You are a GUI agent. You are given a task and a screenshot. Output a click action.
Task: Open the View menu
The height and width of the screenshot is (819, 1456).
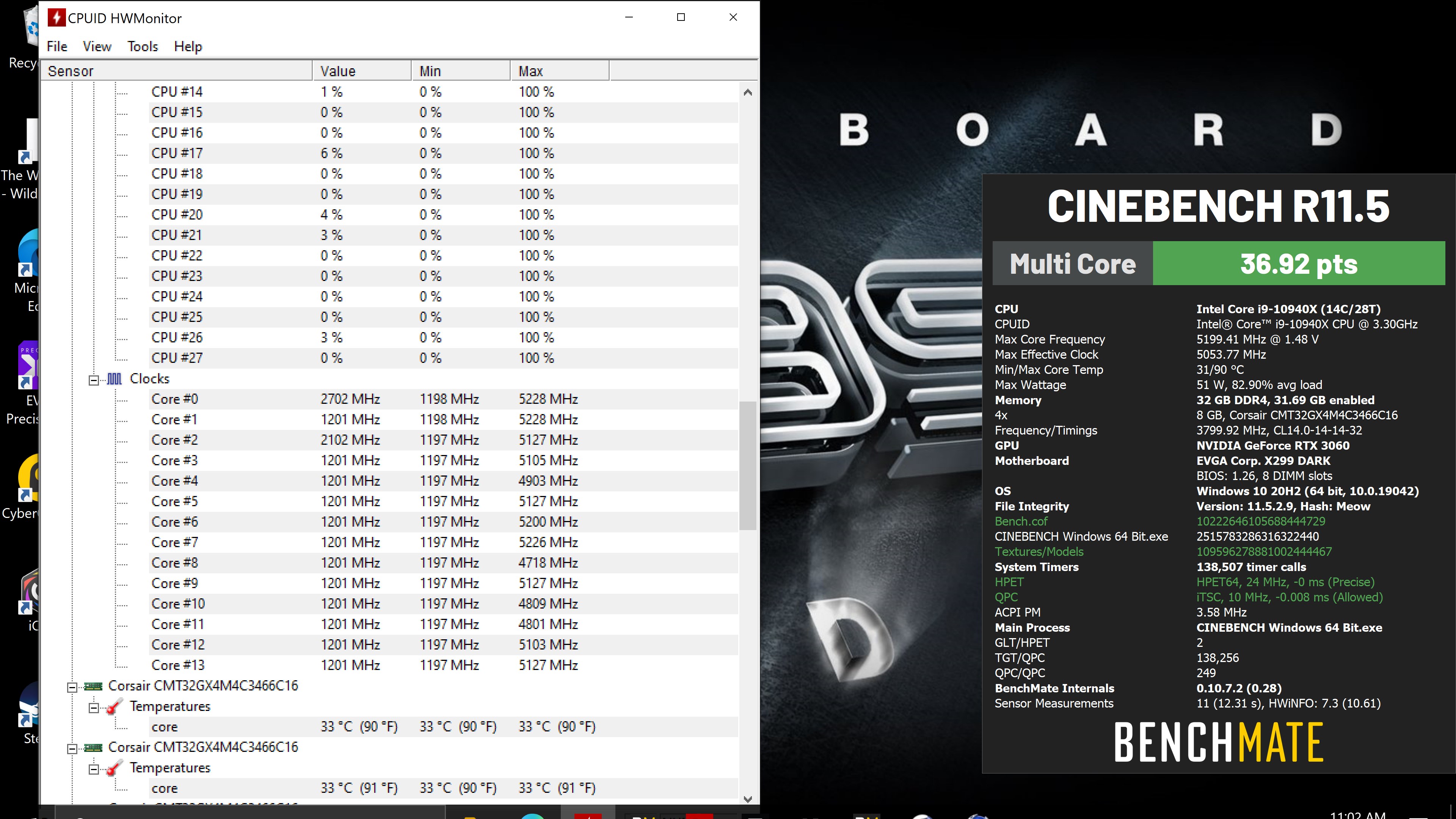97,46
